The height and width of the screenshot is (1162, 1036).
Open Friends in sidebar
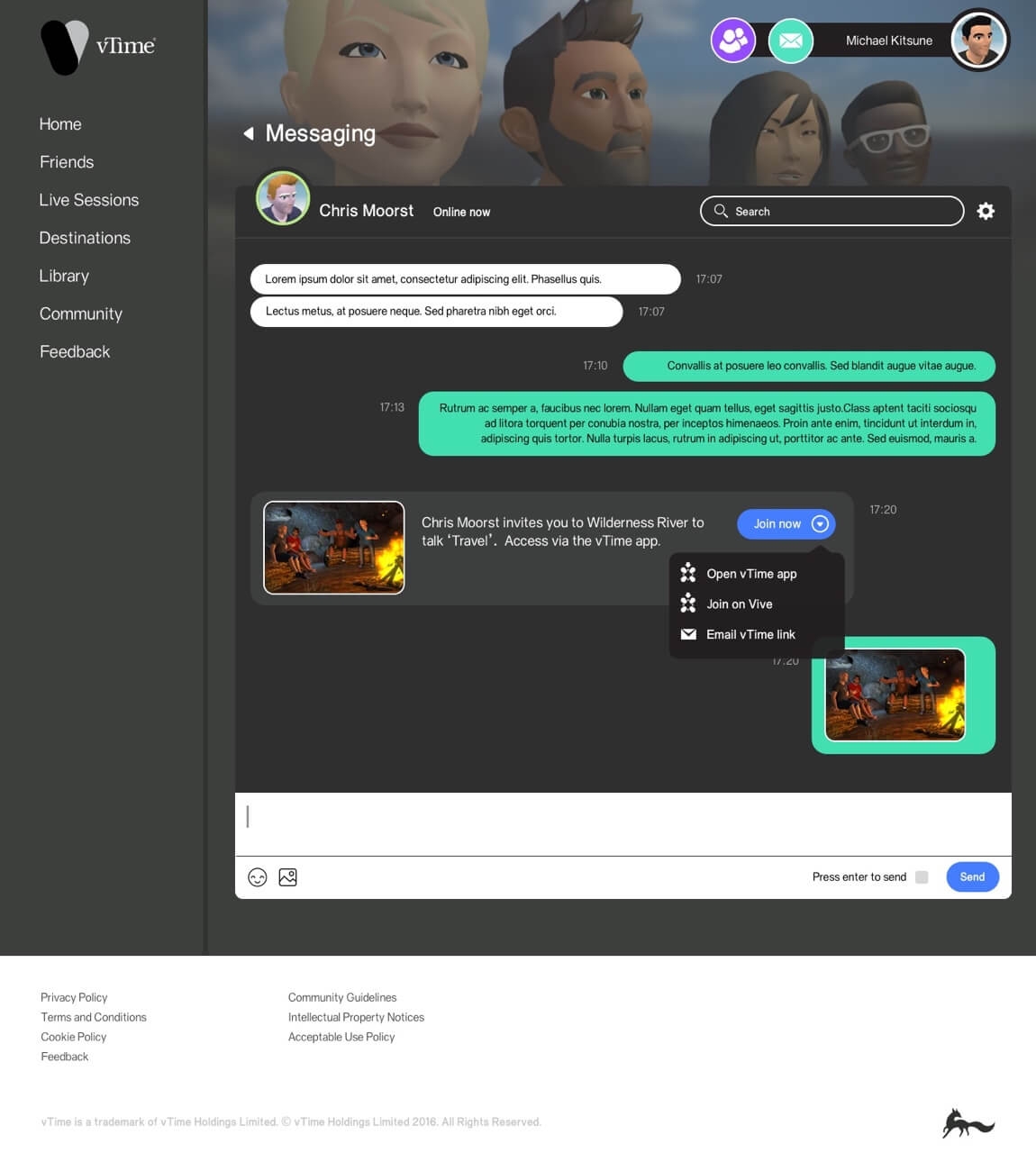(x=67, y=162)
